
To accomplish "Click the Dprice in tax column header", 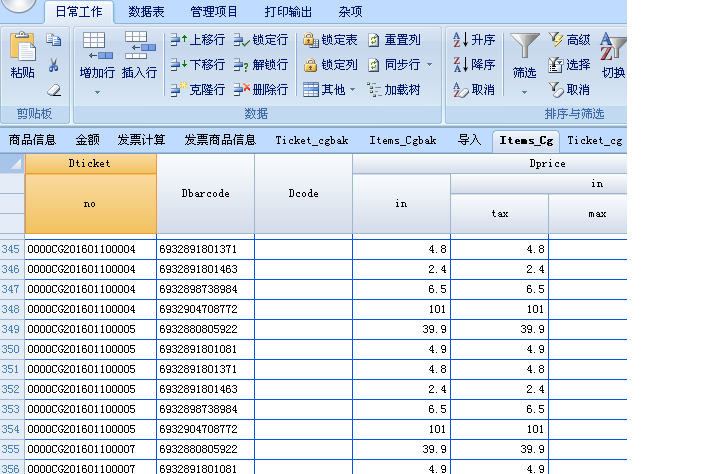I will [x=500, y=214].
